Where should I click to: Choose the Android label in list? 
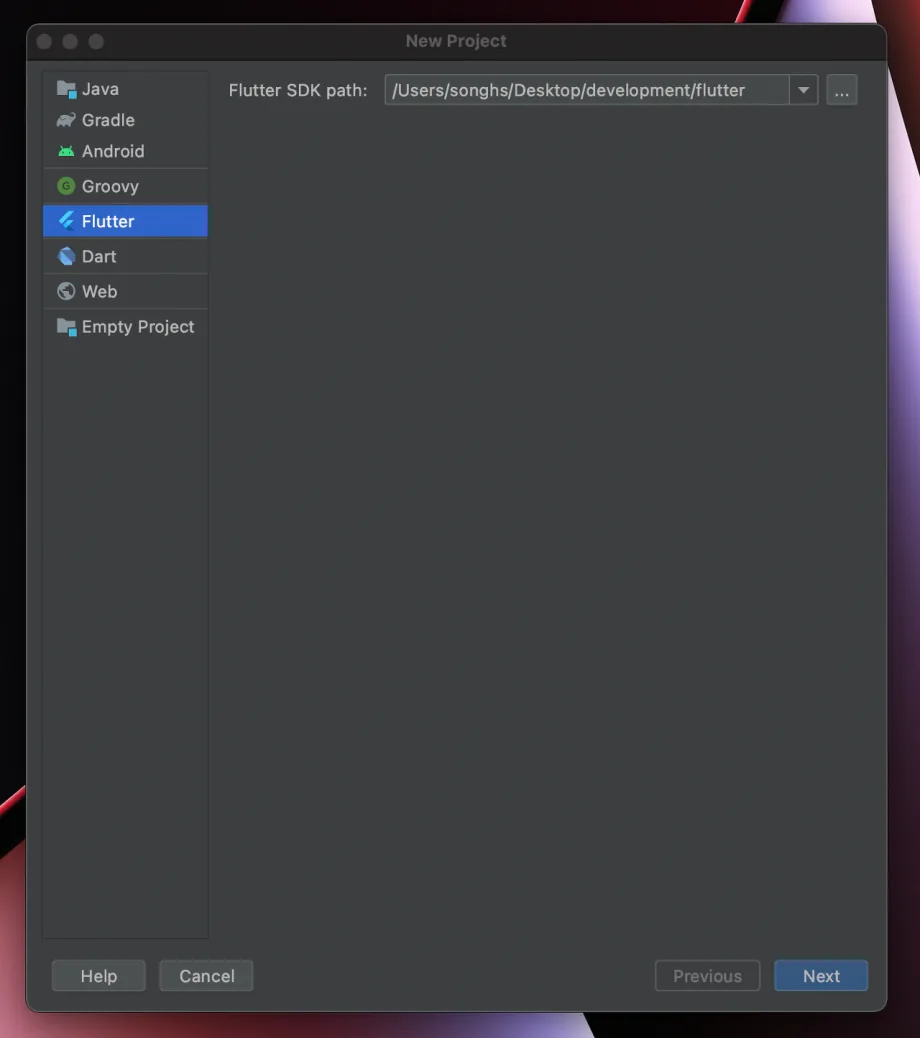coord(113,151)
